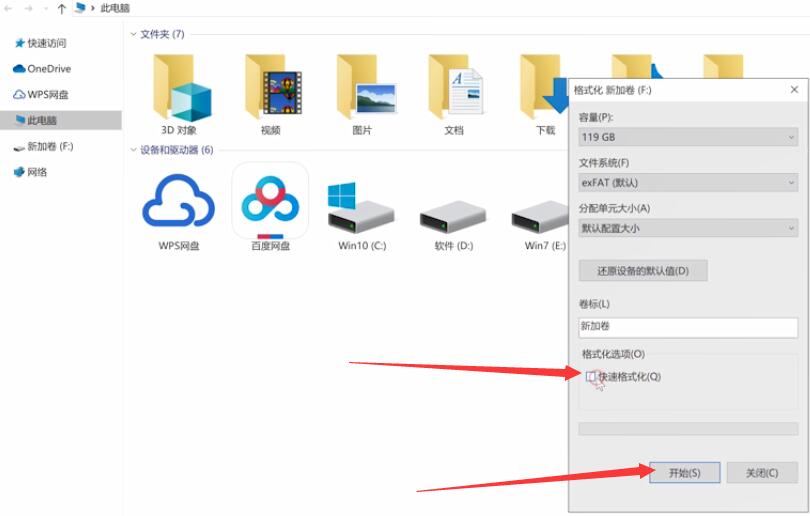Image resolution: width=810 pixels, height=516 pixels.
Task: Open OneDrive in the sidebar
Action: click(42, 69)
